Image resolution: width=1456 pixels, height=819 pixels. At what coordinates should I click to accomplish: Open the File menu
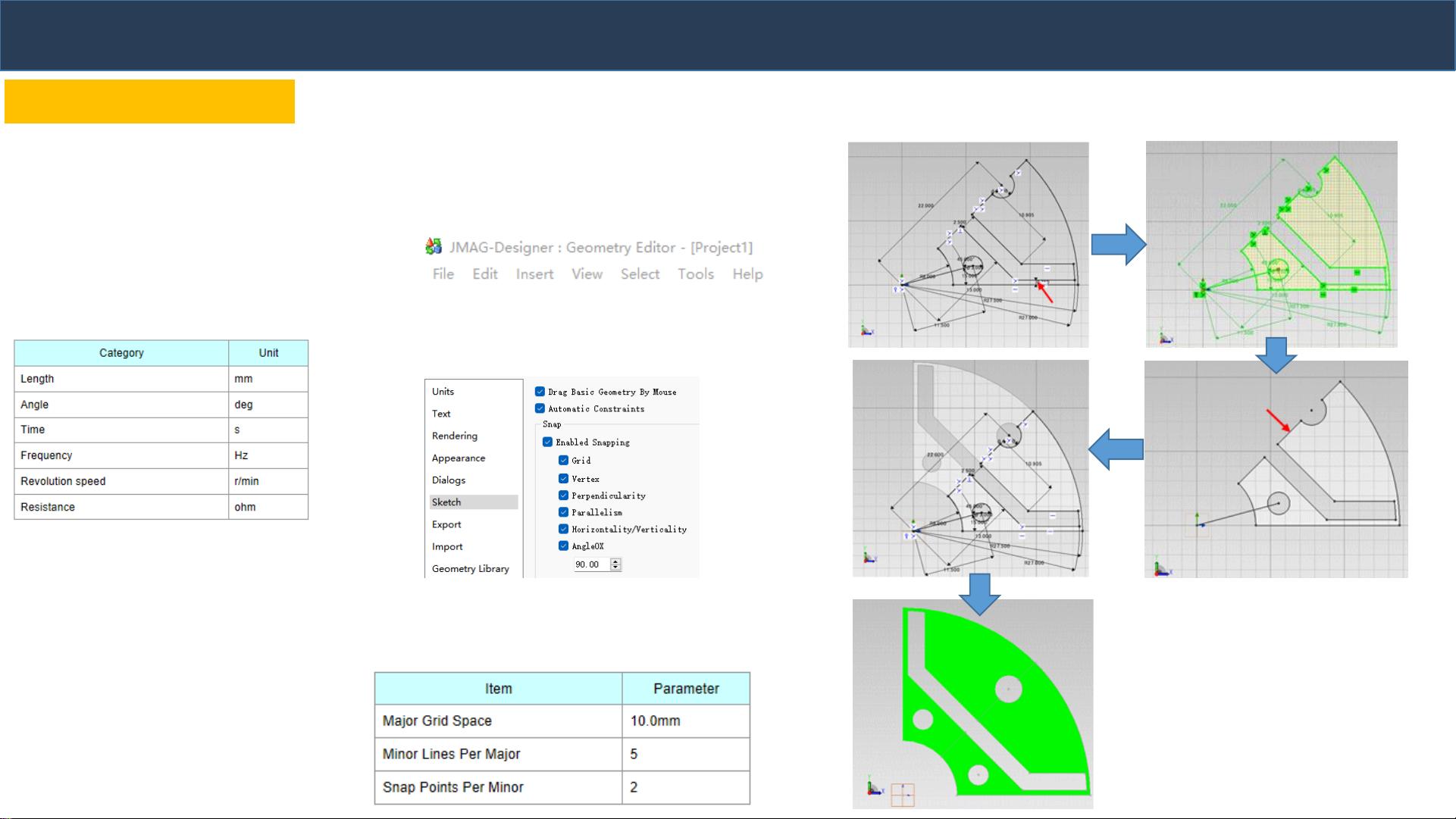pyautogui.click(x=443, y=274)
